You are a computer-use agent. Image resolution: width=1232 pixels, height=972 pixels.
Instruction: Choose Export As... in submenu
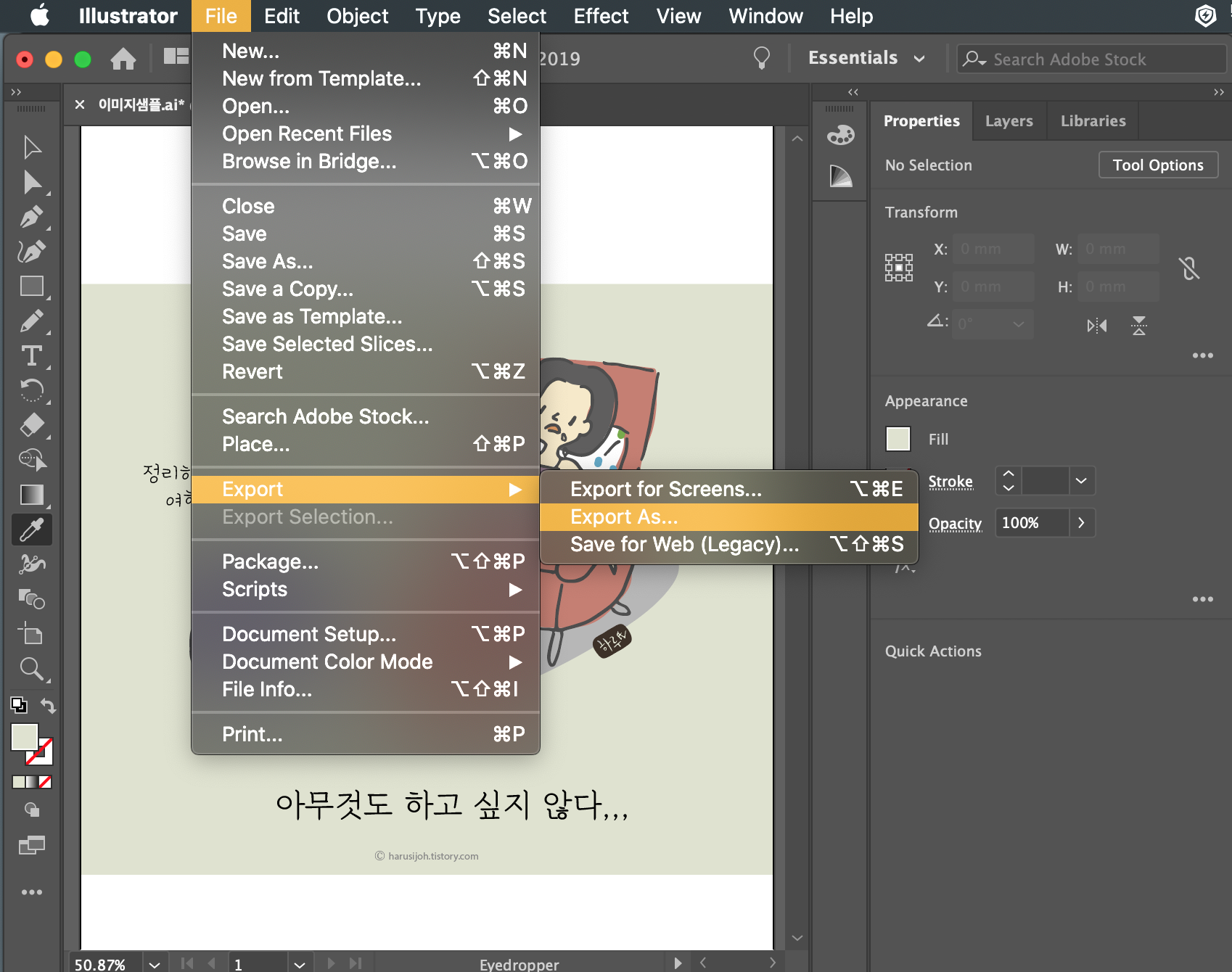point(729,517)
